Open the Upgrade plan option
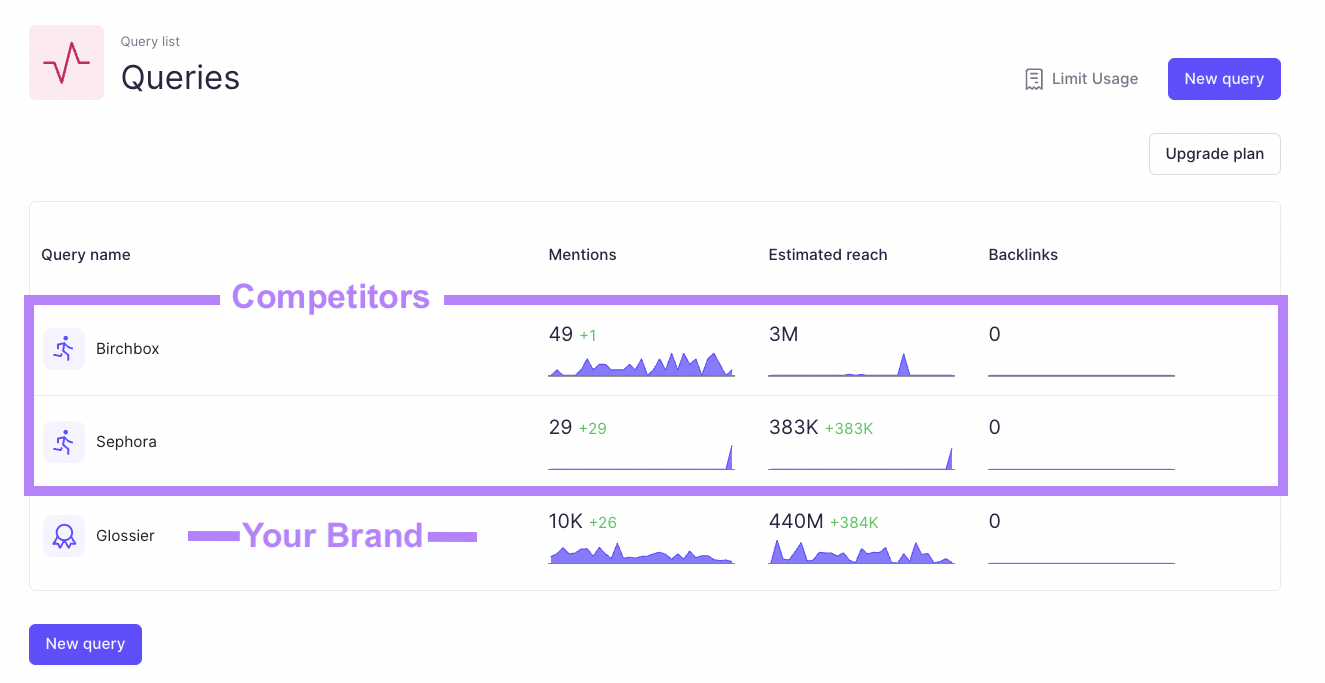This screenshot has width=1325, height=683. (1214, 153)
